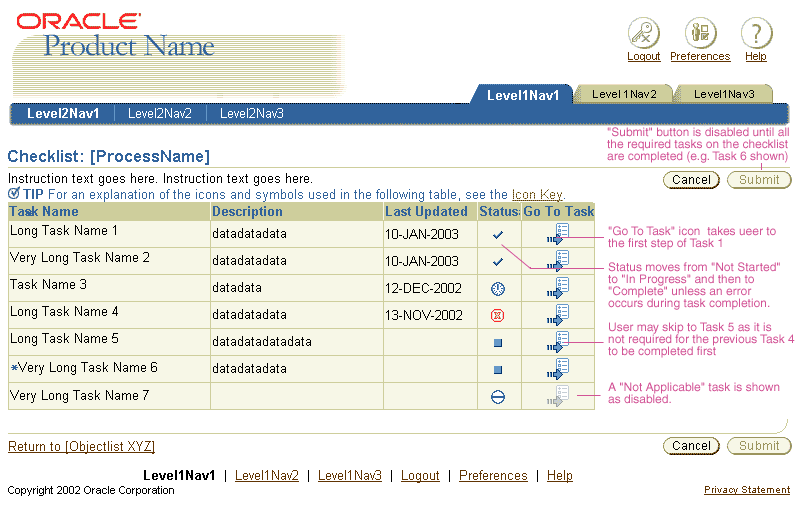This screenshot has width=800, height=510.
Task: Select Level2Nav3 in the blue bar
Action: coord(252,113)
